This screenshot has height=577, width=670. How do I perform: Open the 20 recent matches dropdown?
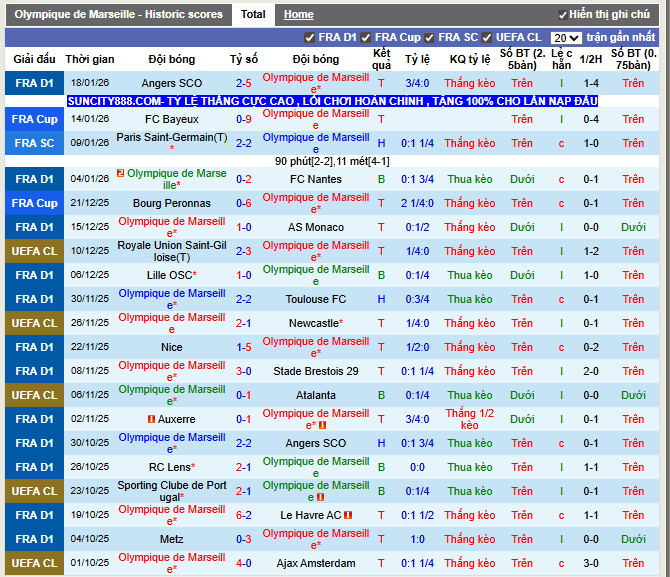[566, 38]
